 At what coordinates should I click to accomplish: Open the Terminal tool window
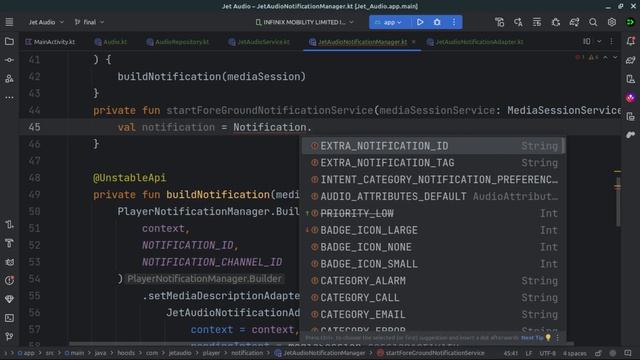(x=9, y=318)
